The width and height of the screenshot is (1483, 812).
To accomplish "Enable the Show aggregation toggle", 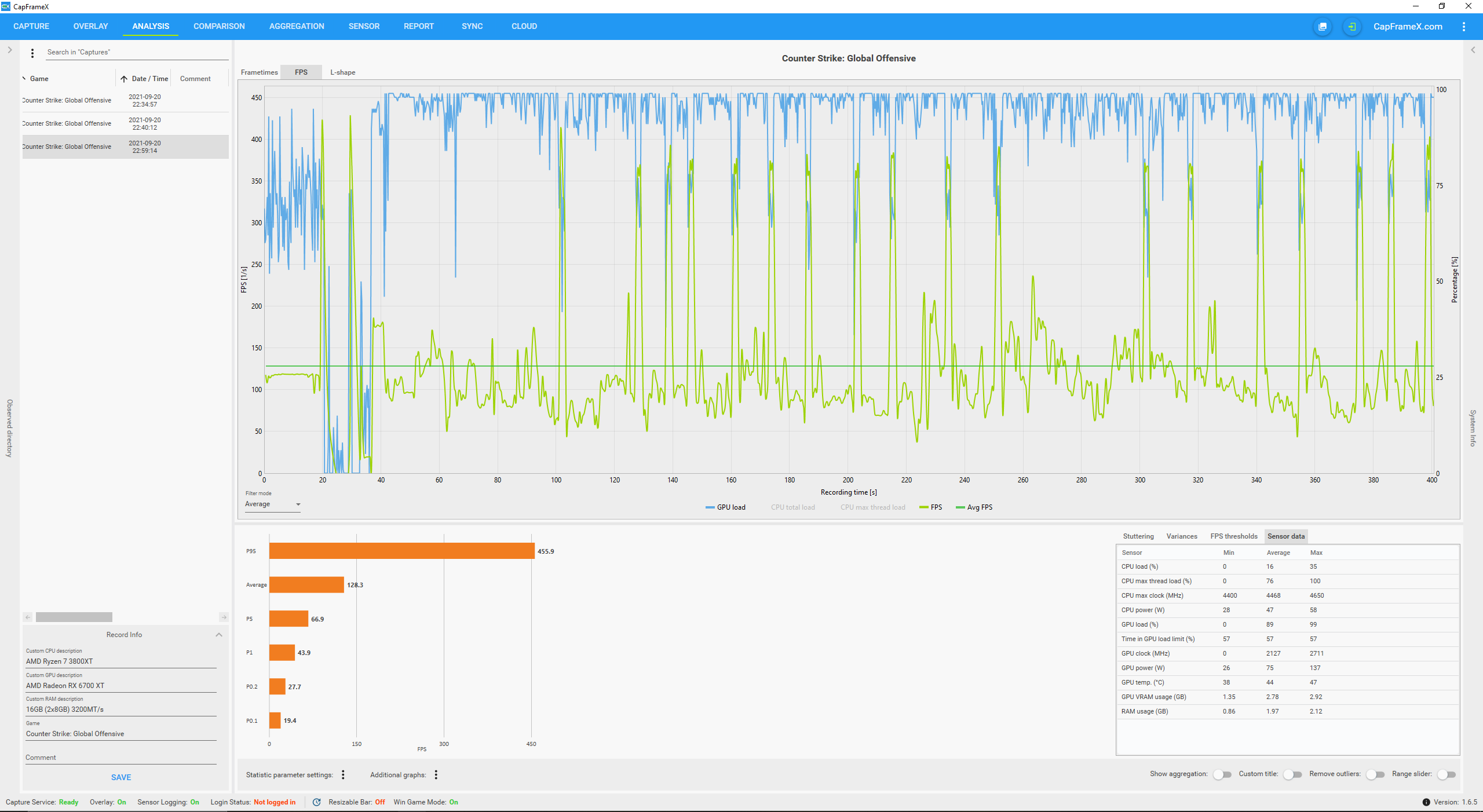I will click(x=1222, y=774).
